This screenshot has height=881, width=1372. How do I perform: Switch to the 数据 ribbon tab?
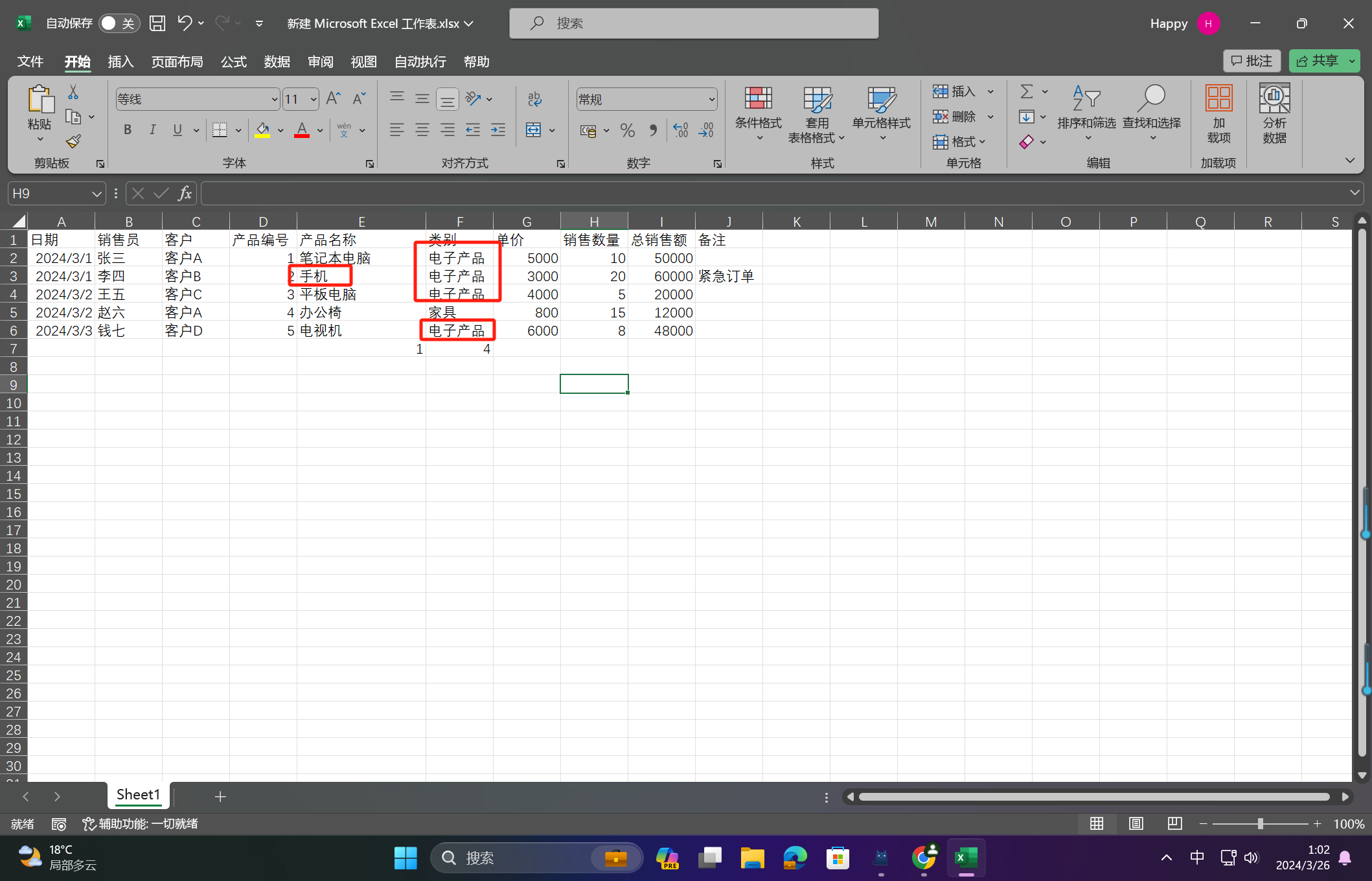(277, 62)
